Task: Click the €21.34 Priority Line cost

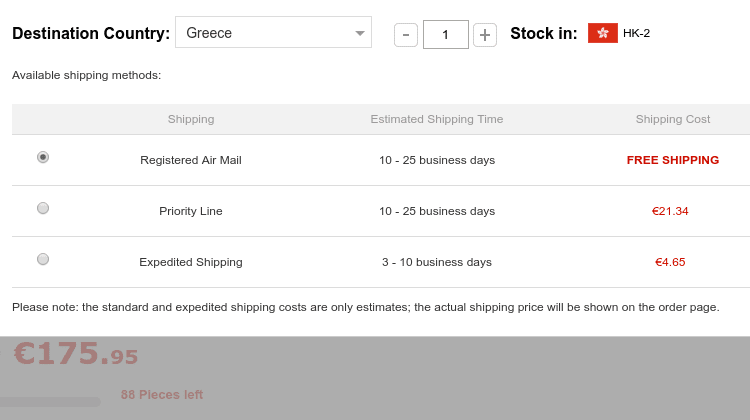Action: [x=670, y=211]
